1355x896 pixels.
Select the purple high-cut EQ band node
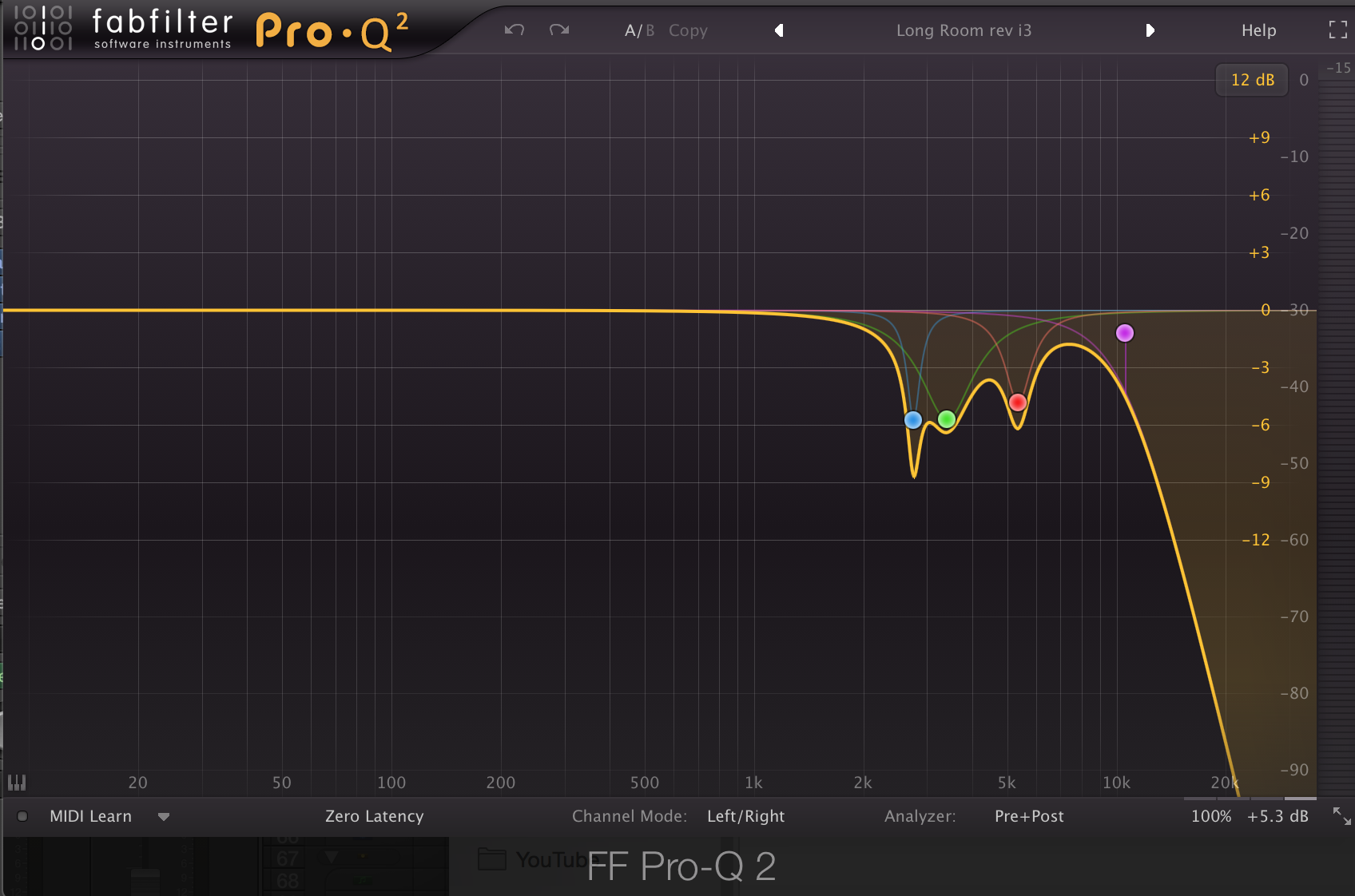pos(1124,333)
